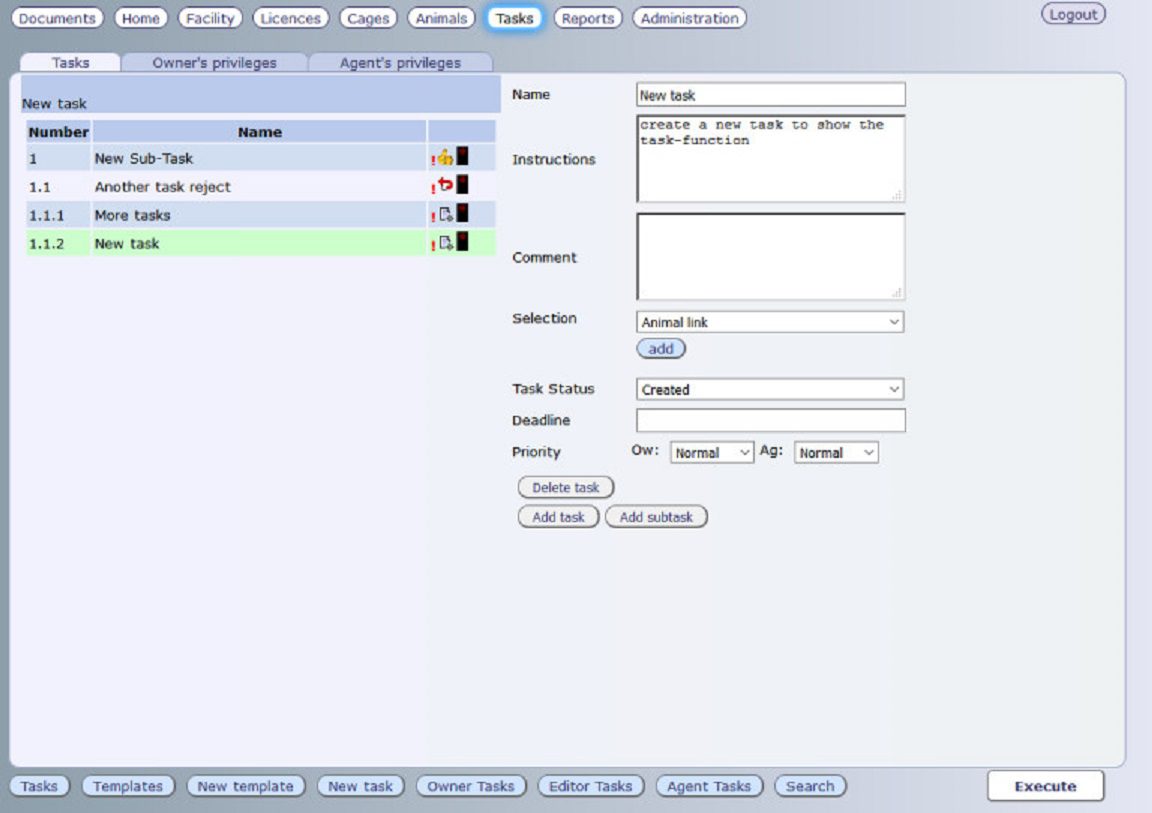This screenshot has height=813, width=1152.
Task: Click the exclamation mark in the More tasks row
Action: 433,217
